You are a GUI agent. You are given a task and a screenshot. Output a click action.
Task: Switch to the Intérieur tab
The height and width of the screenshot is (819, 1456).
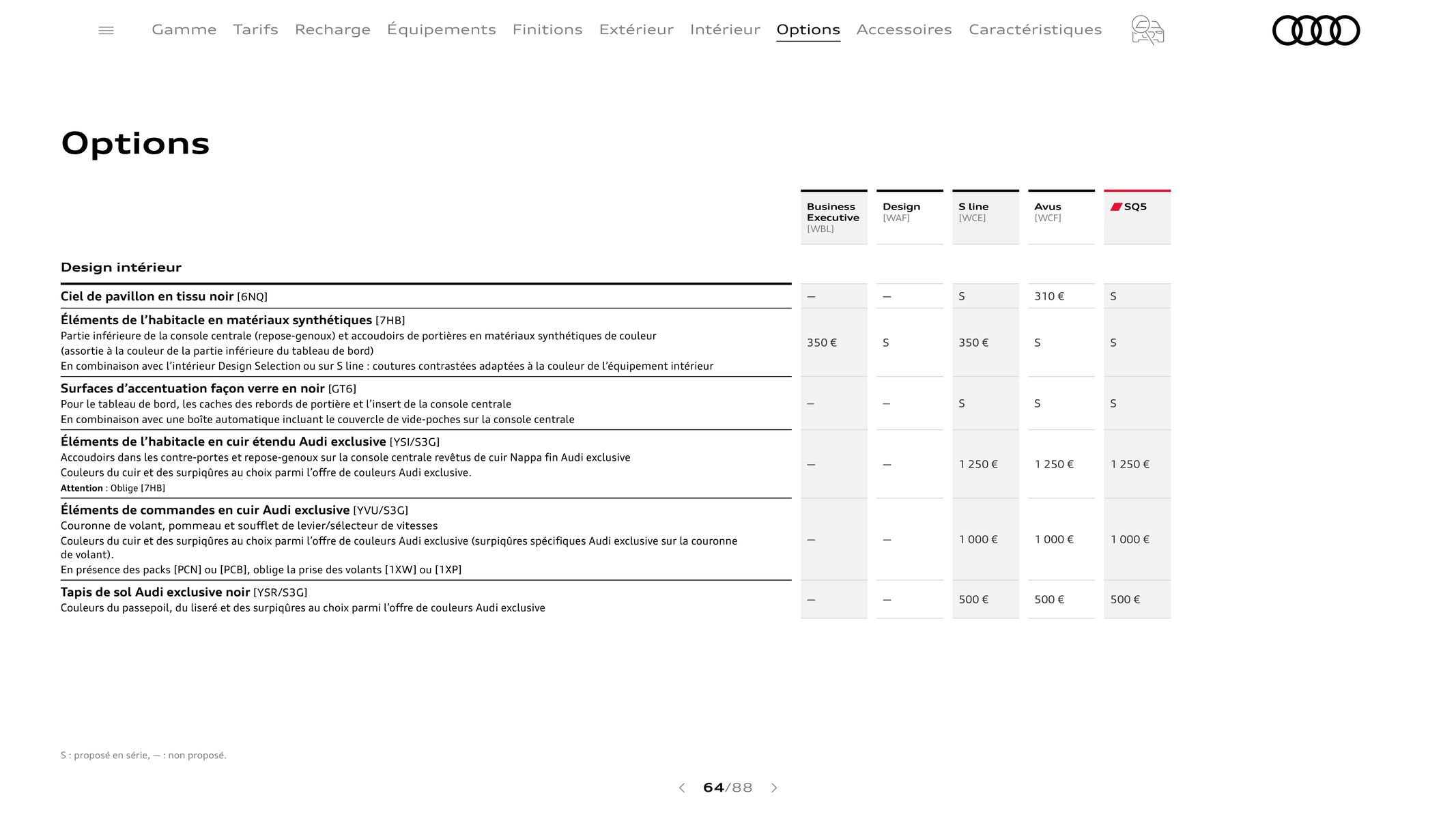point(725,29)
